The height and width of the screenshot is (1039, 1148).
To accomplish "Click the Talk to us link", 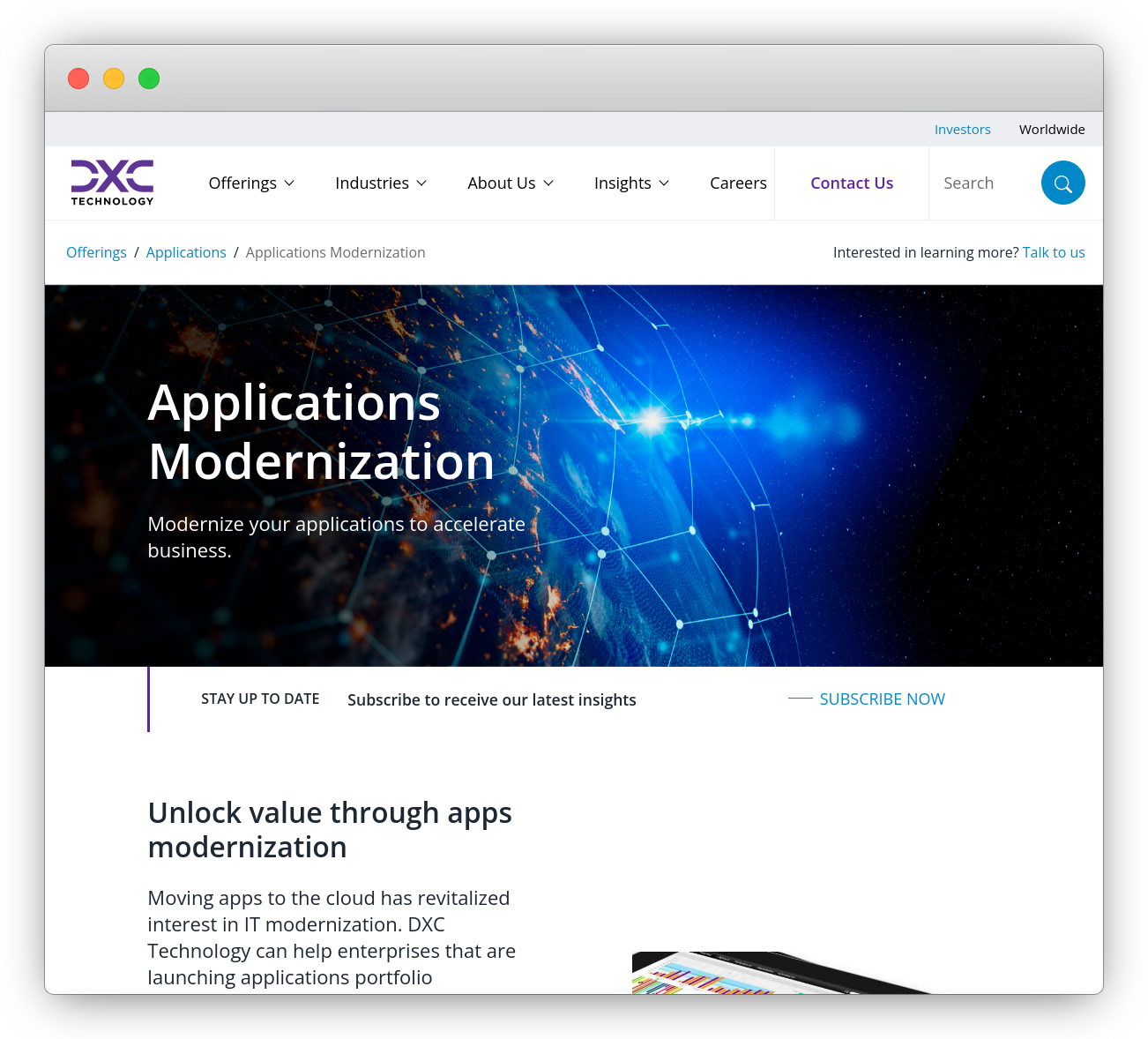I will pos(1054,252).
